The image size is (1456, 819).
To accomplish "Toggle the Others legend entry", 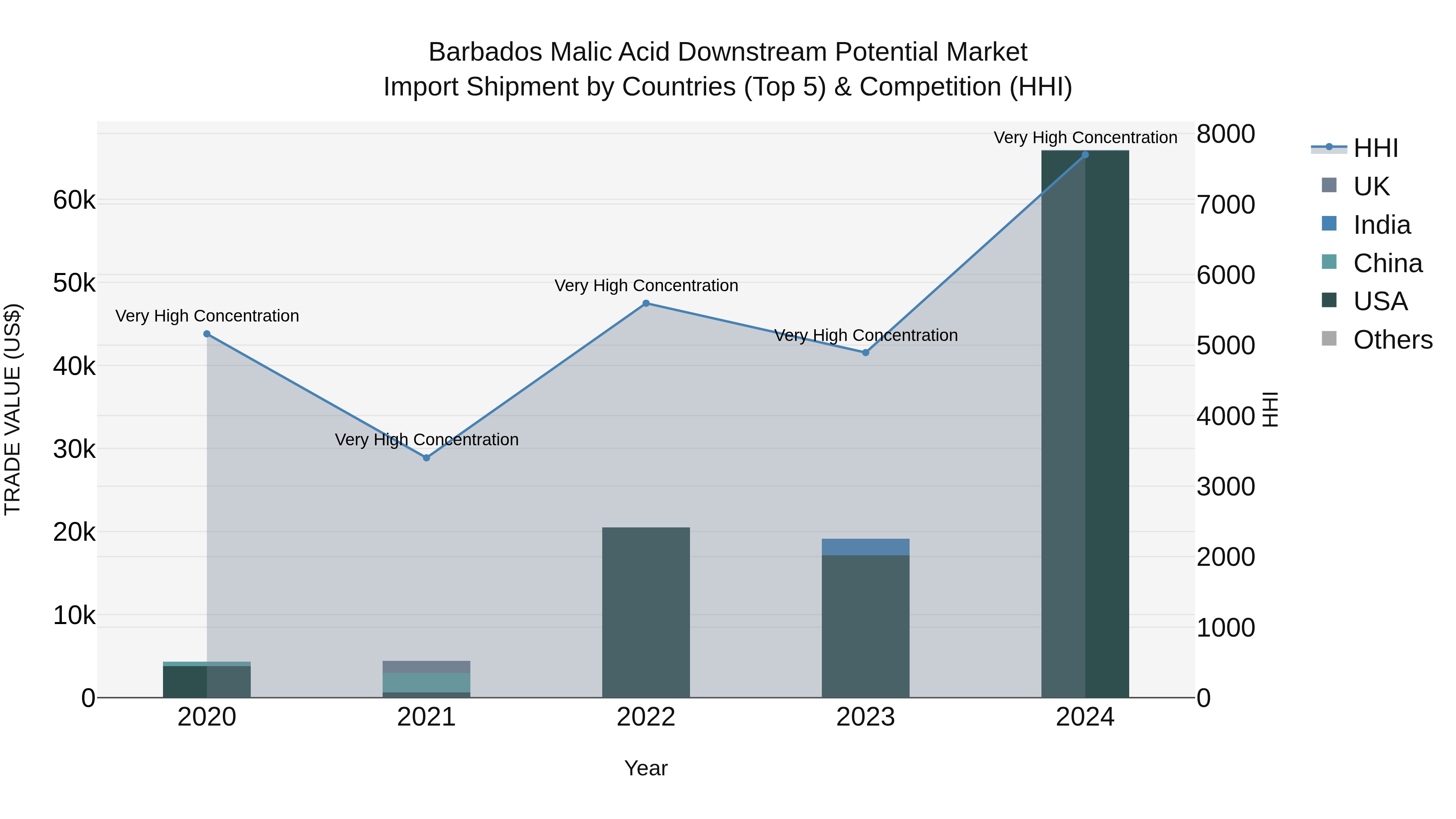I will click(1377, 340).
